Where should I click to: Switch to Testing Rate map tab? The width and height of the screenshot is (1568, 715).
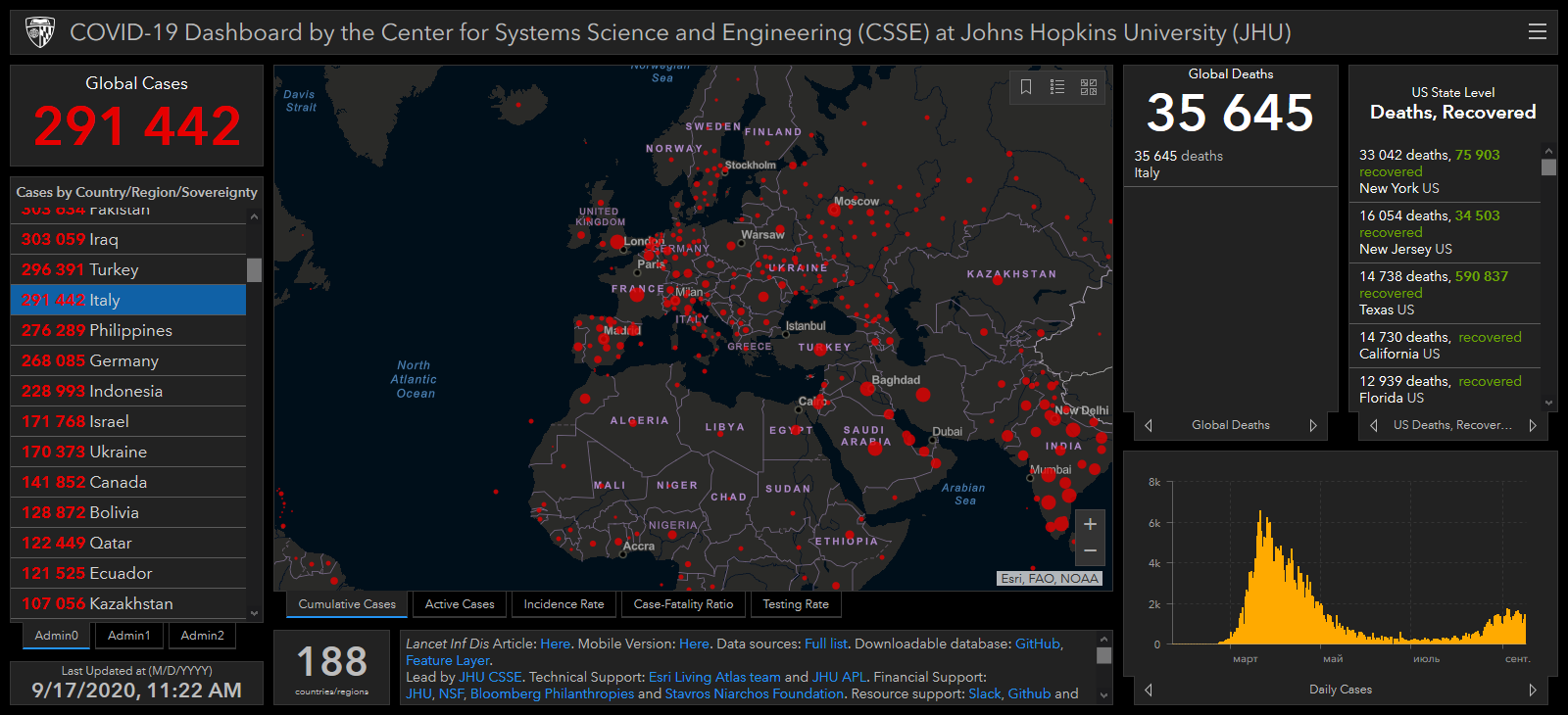[x=796, y=604]
